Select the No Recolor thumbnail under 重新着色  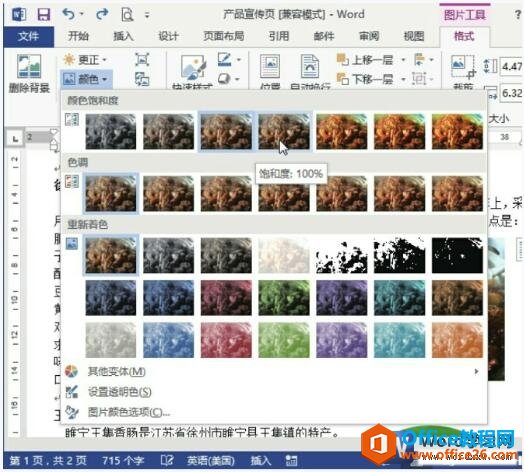click(x=111, y=255)
